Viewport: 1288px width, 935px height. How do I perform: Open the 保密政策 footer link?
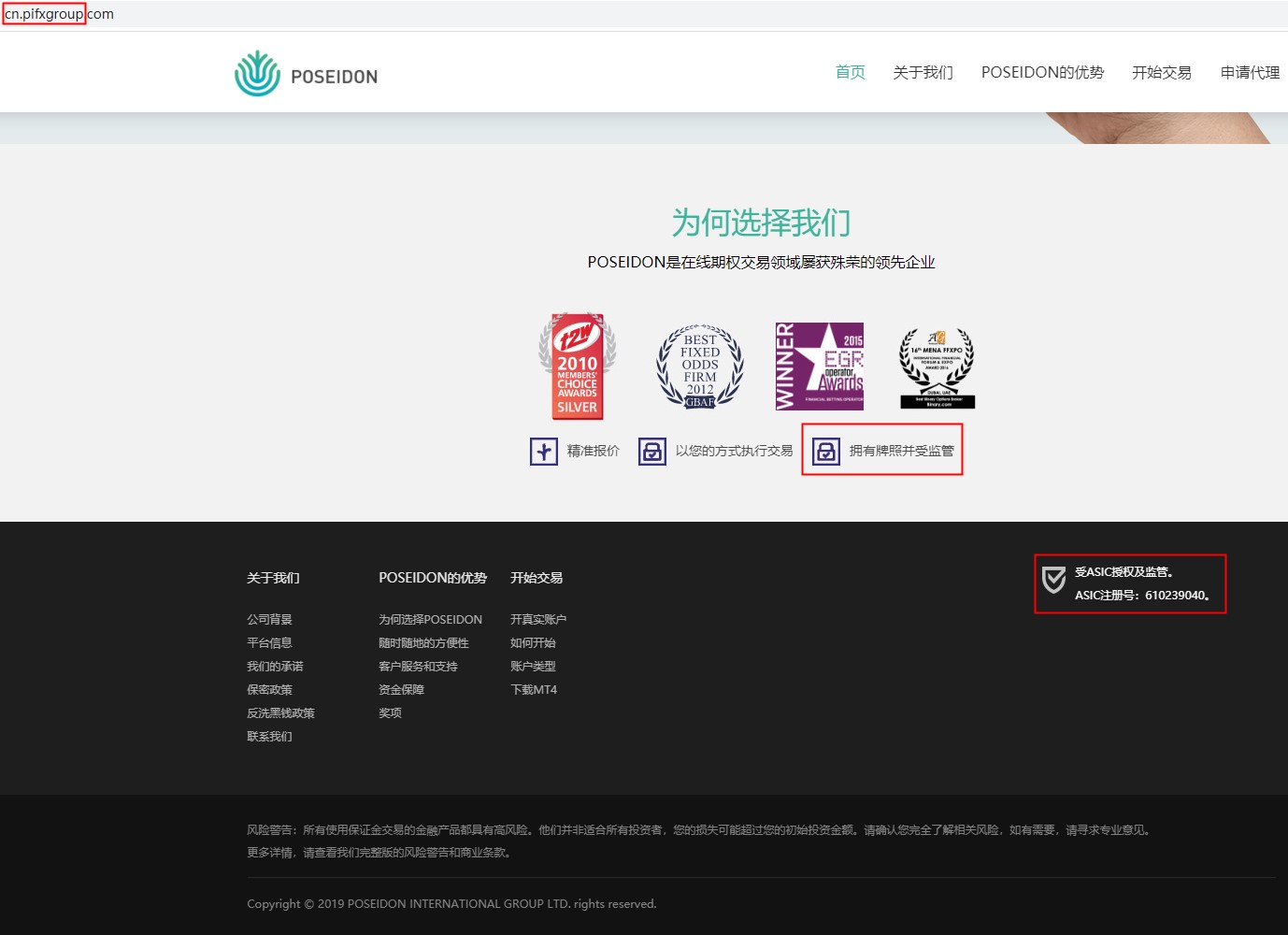[x=270, y=689]
